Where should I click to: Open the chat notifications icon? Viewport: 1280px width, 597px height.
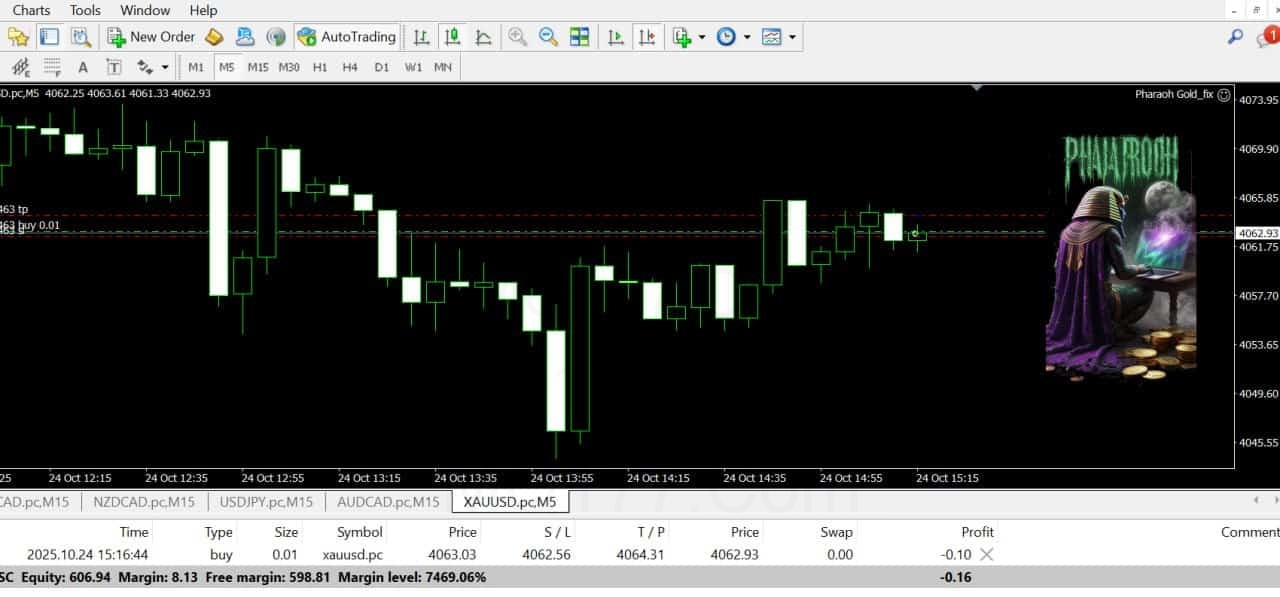(x=1267, y=37)
